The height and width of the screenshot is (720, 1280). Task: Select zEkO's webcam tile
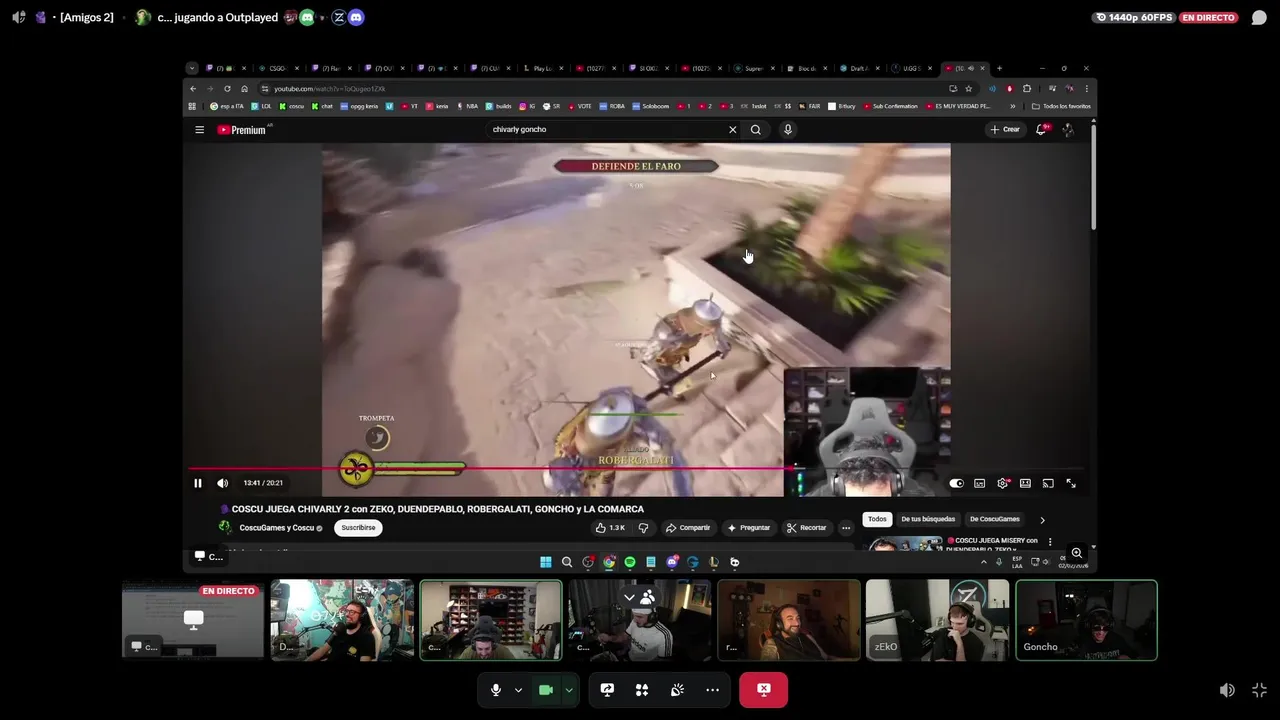(x=937, y=620)
